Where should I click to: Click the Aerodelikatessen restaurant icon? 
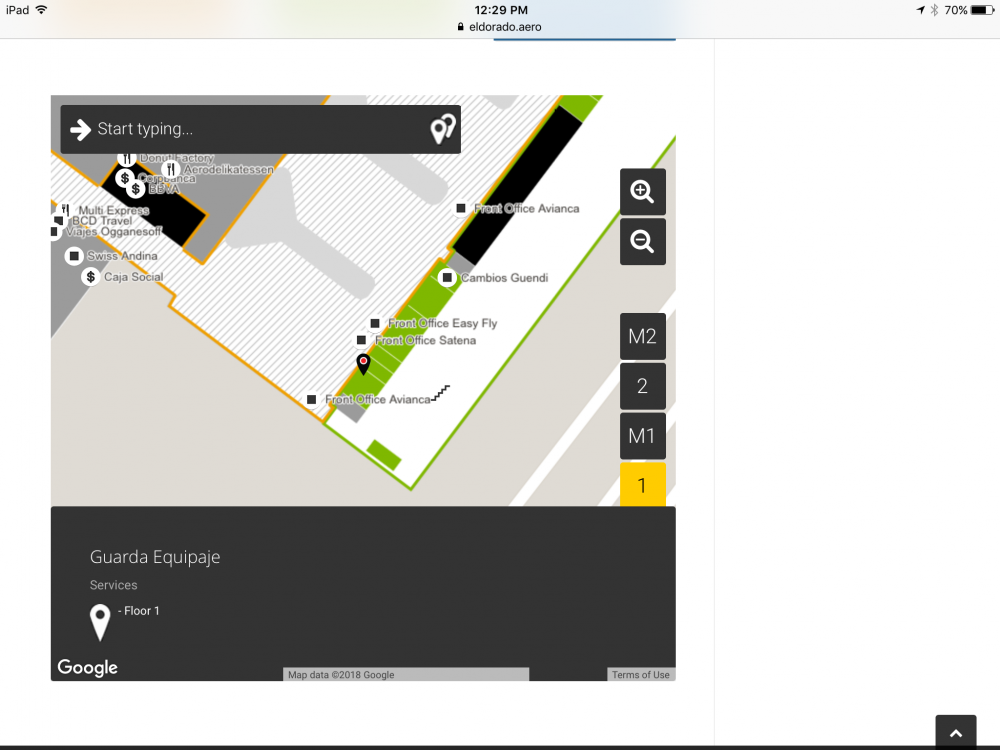[x=170, y=169]
